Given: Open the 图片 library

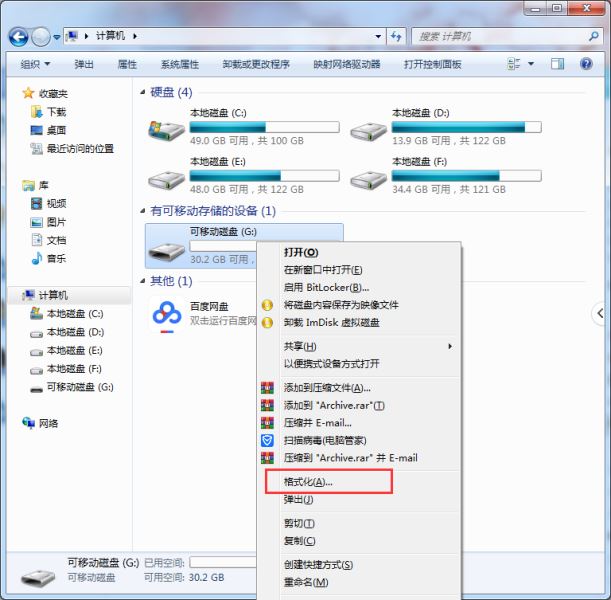Looking at the screenshot, I should click(49, 222).
